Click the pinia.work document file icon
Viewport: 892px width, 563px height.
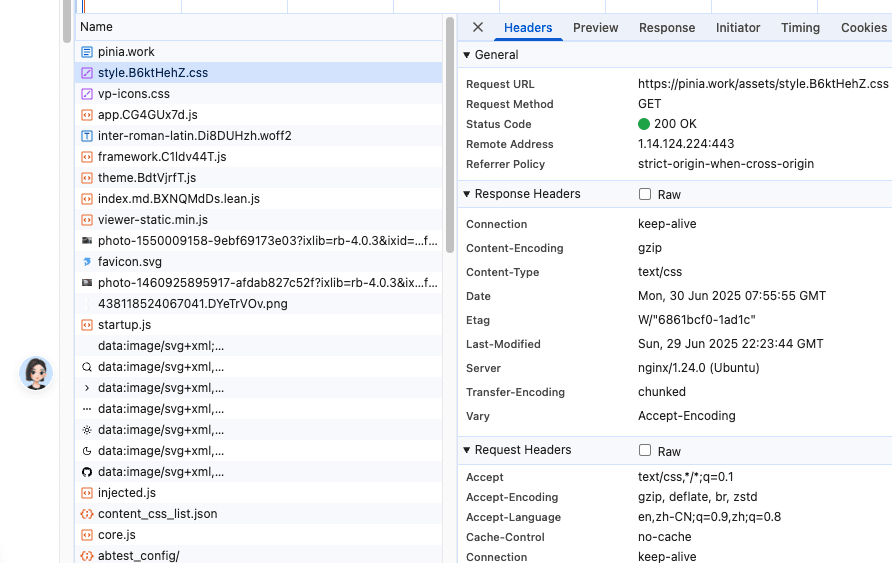coord(87,51)
